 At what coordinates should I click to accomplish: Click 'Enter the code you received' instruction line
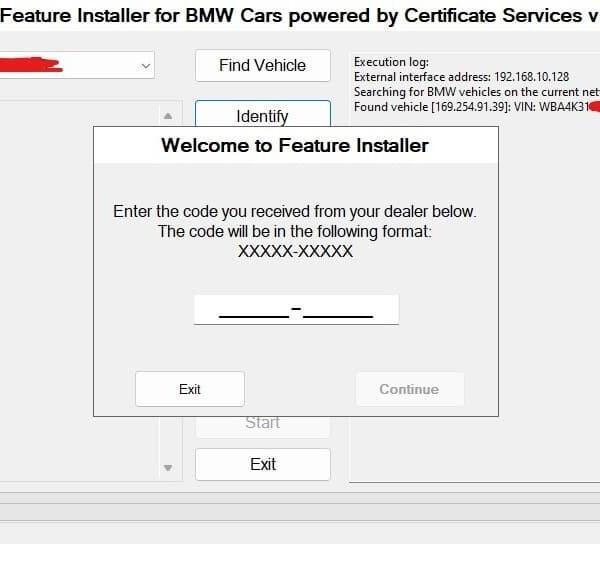point(295,211)
